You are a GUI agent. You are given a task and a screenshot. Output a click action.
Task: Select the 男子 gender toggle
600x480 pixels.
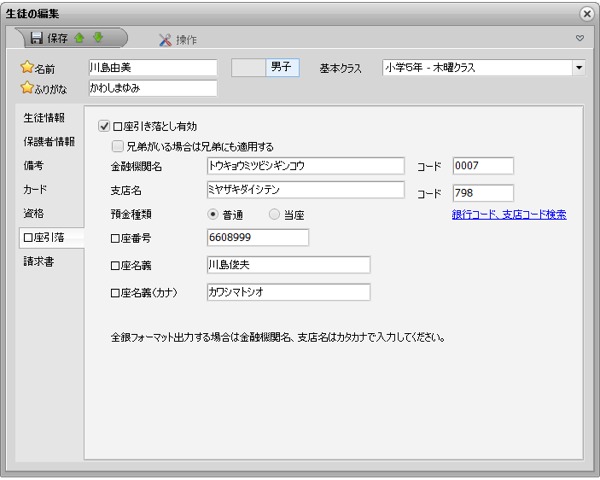[283, 68]
